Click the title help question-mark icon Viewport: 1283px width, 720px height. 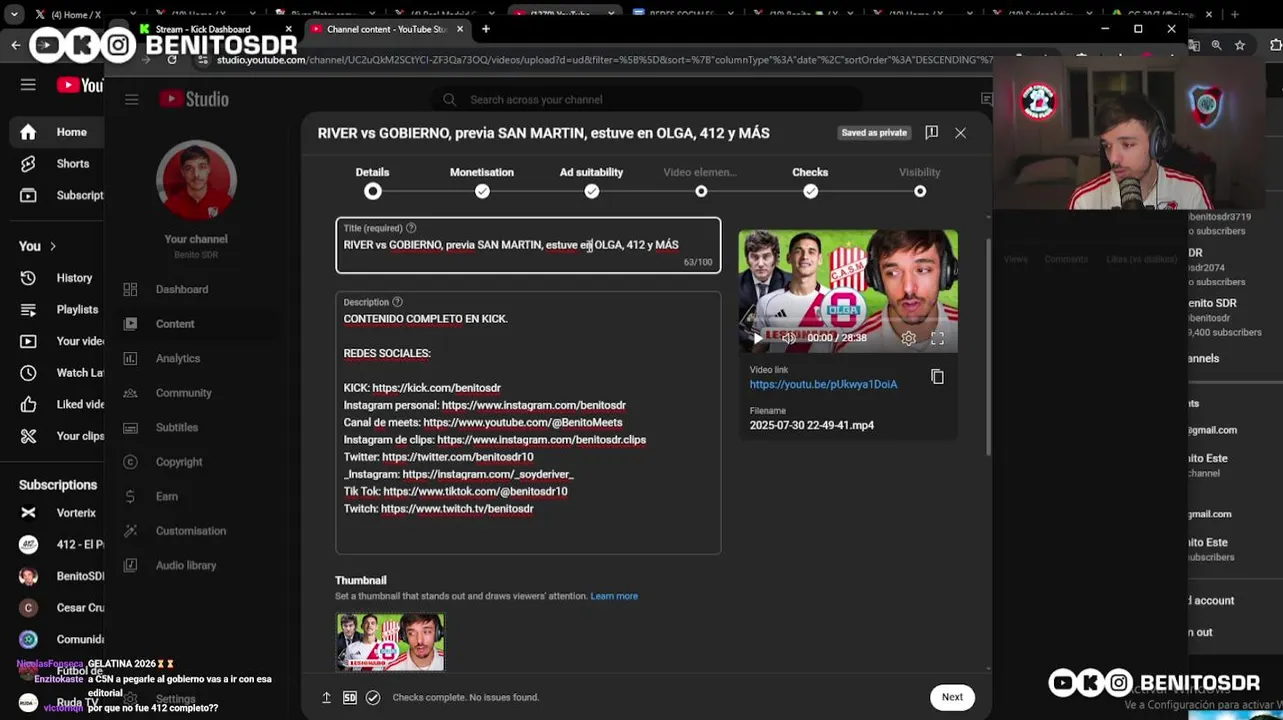[x=411, y=228]
